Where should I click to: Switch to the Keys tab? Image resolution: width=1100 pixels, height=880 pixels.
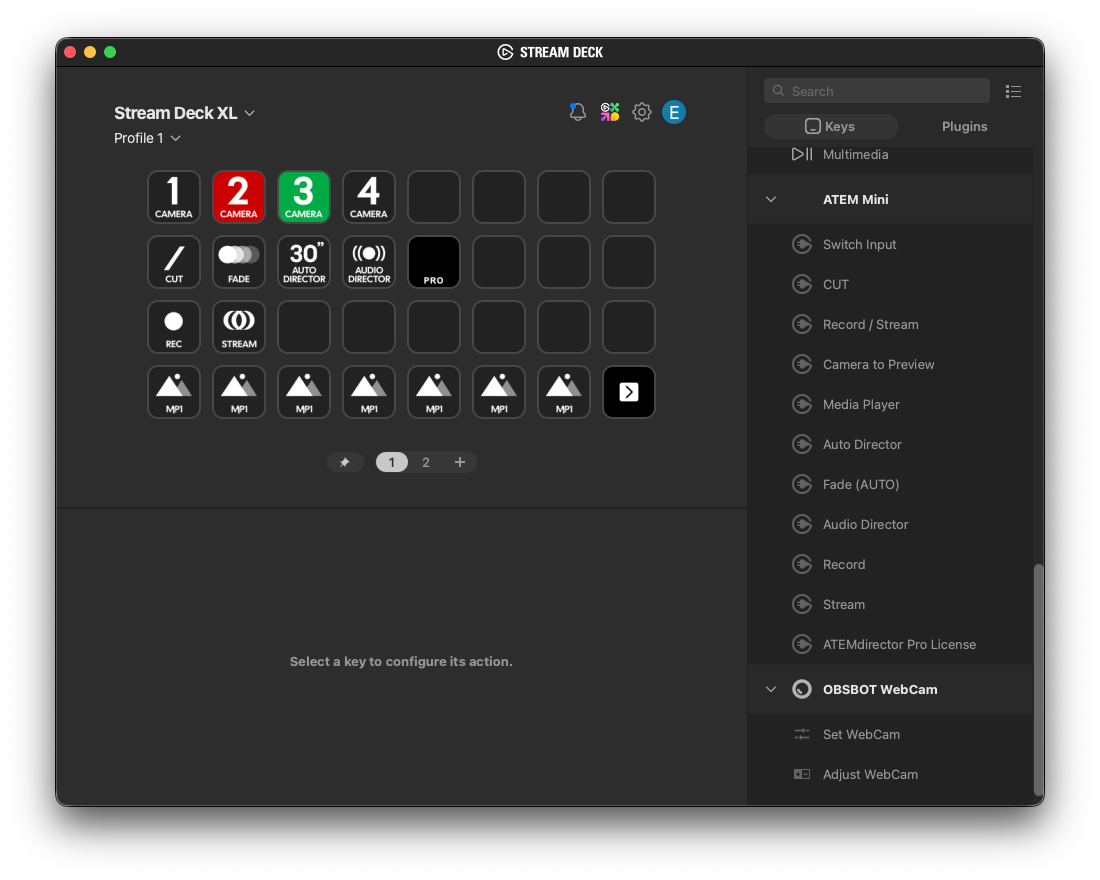(831, 126)
